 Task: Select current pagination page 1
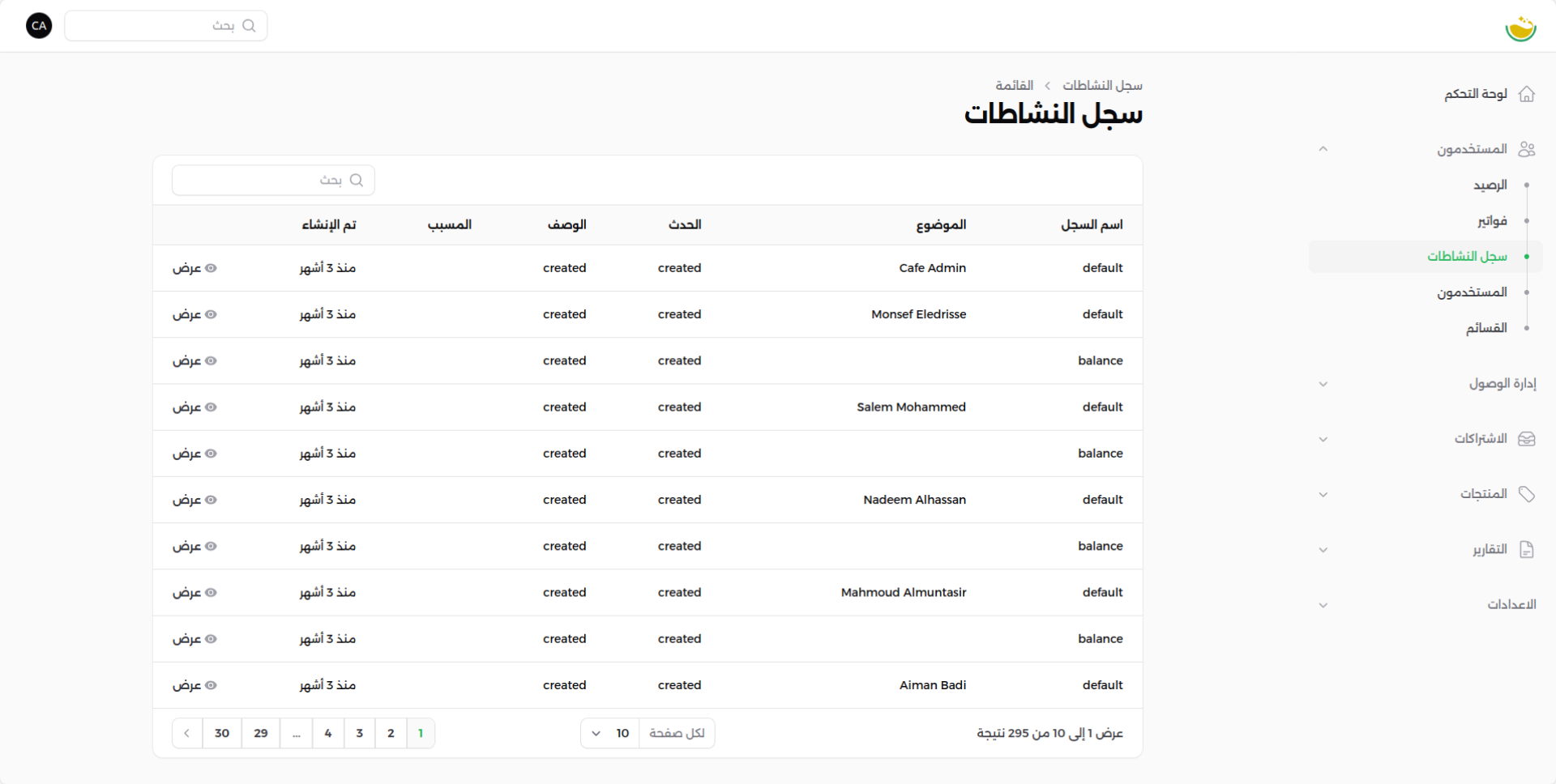(421, 733)
